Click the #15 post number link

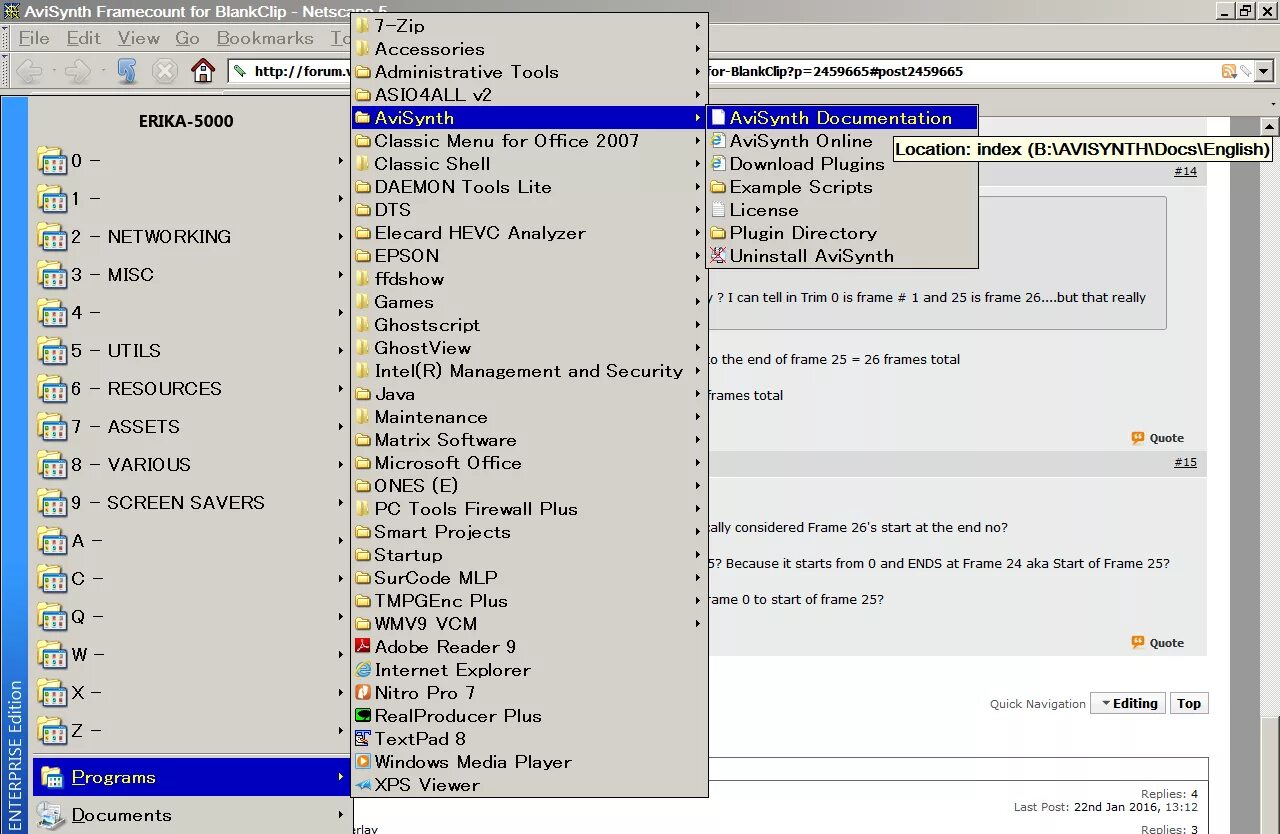(1185, 462)
